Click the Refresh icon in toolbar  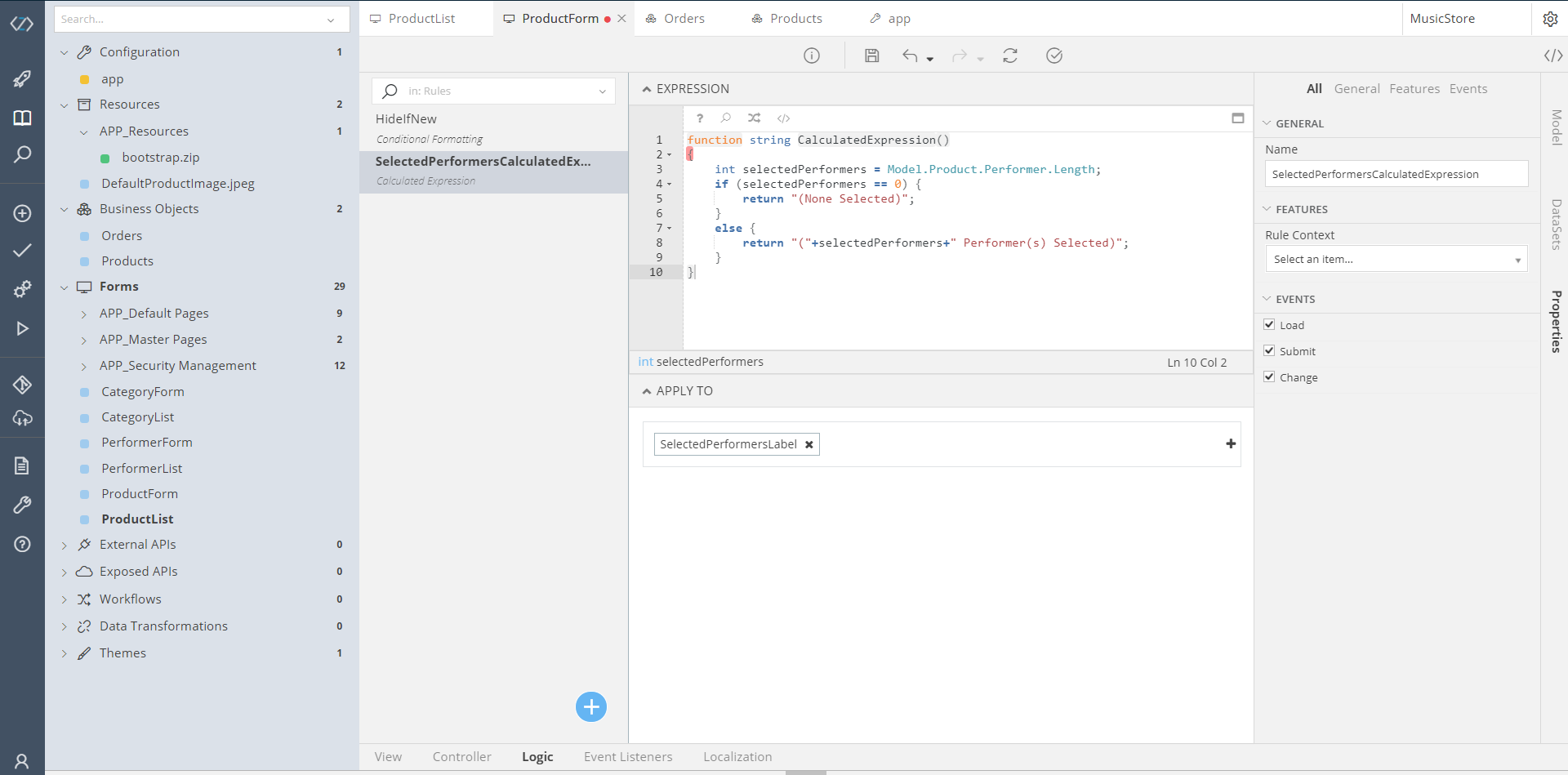(x=1010, y=56)
